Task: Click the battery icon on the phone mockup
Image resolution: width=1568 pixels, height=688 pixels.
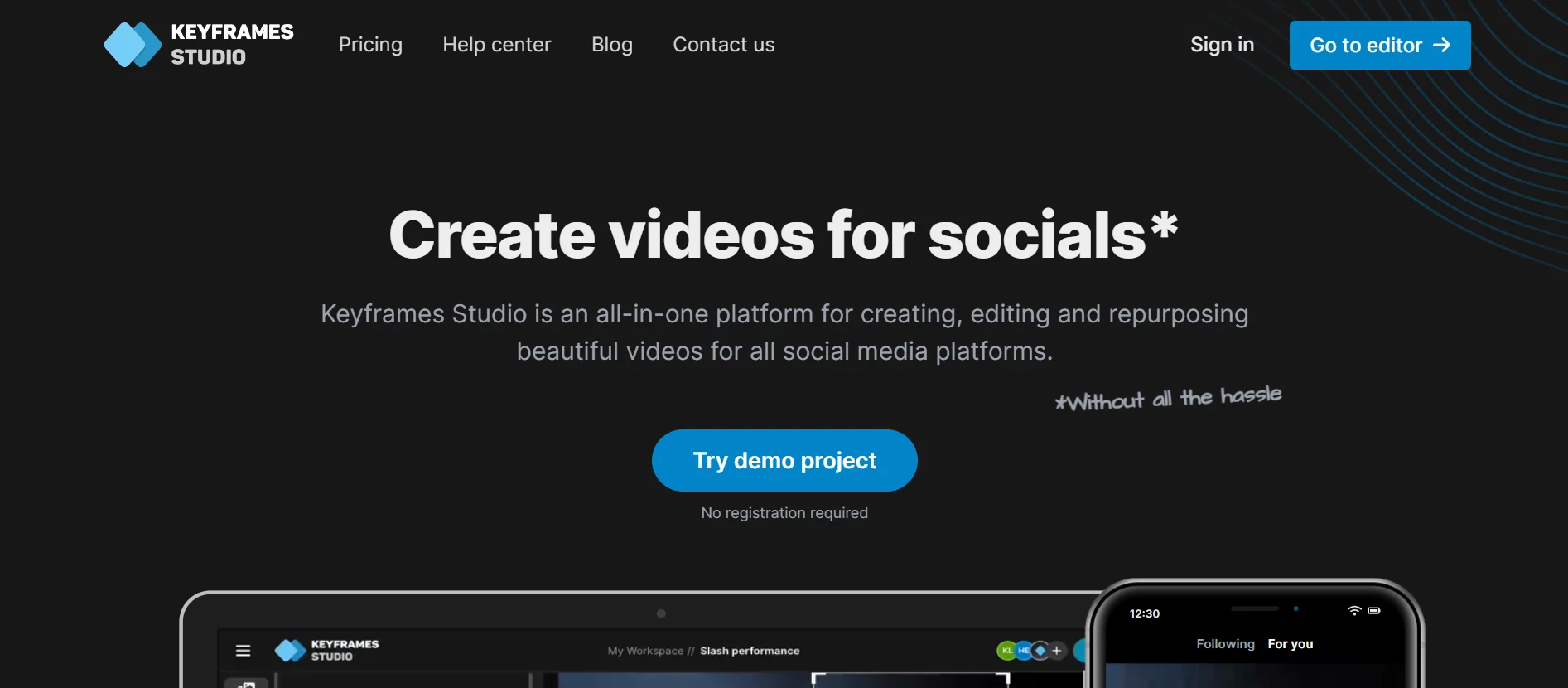Action: [1374, 611]
